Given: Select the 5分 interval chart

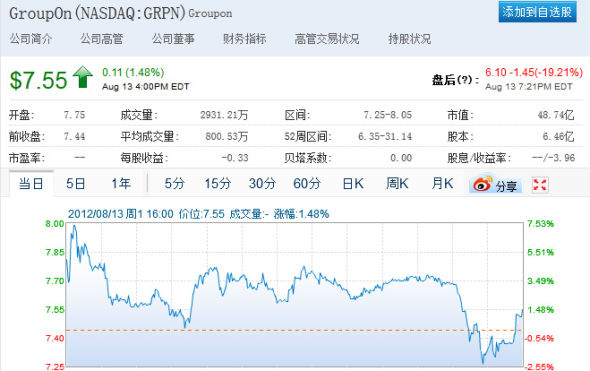Looking at the screenshot, I should pyautogui.click(x=175, y=184).
